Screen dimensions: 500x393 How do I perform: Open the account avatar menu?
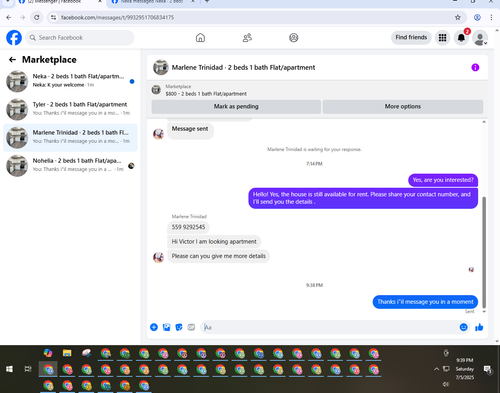480,38
